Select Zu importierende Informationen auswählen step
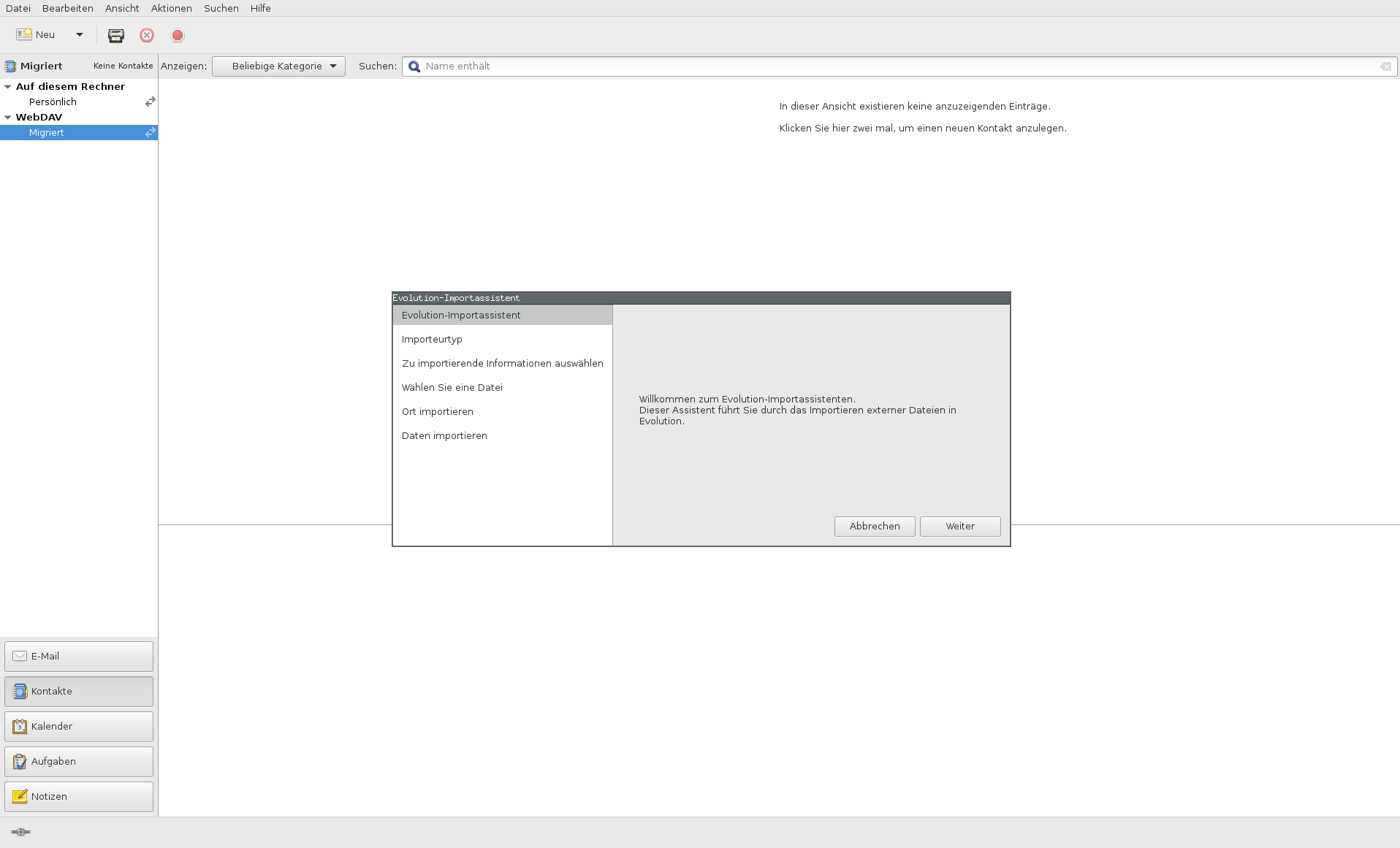Image resolution: width=1400 pixels, height=848 pixels. 503,363
